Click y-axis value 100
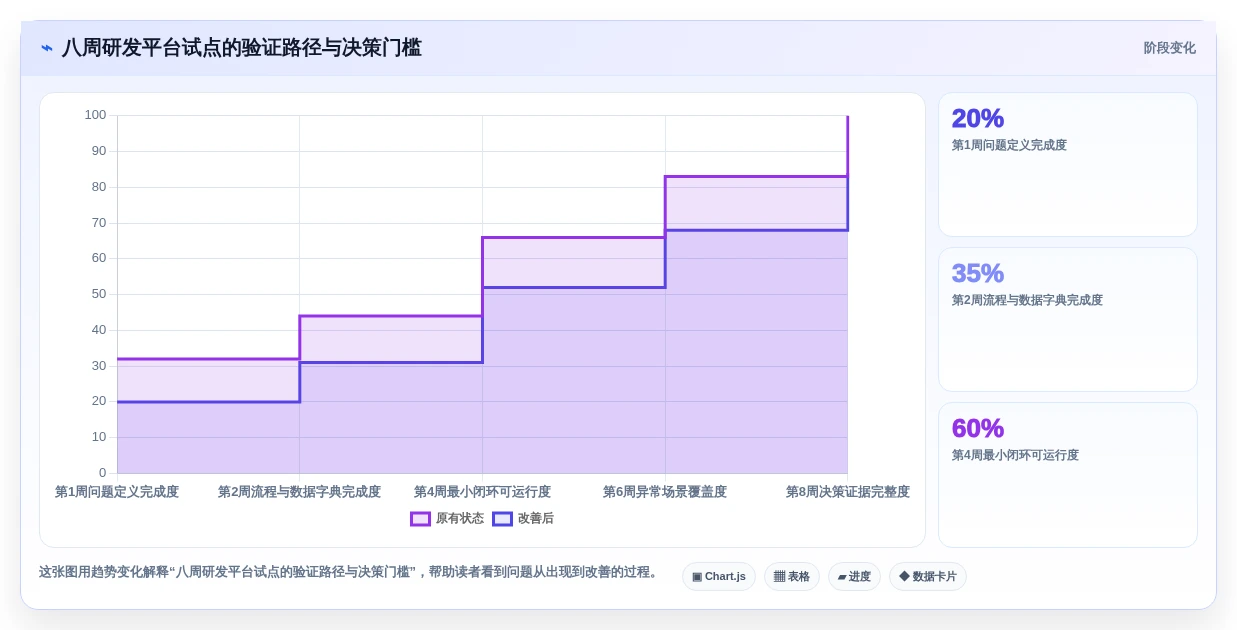The width and height of the screenshot is (1237, 630). click(x=95, y=115)
